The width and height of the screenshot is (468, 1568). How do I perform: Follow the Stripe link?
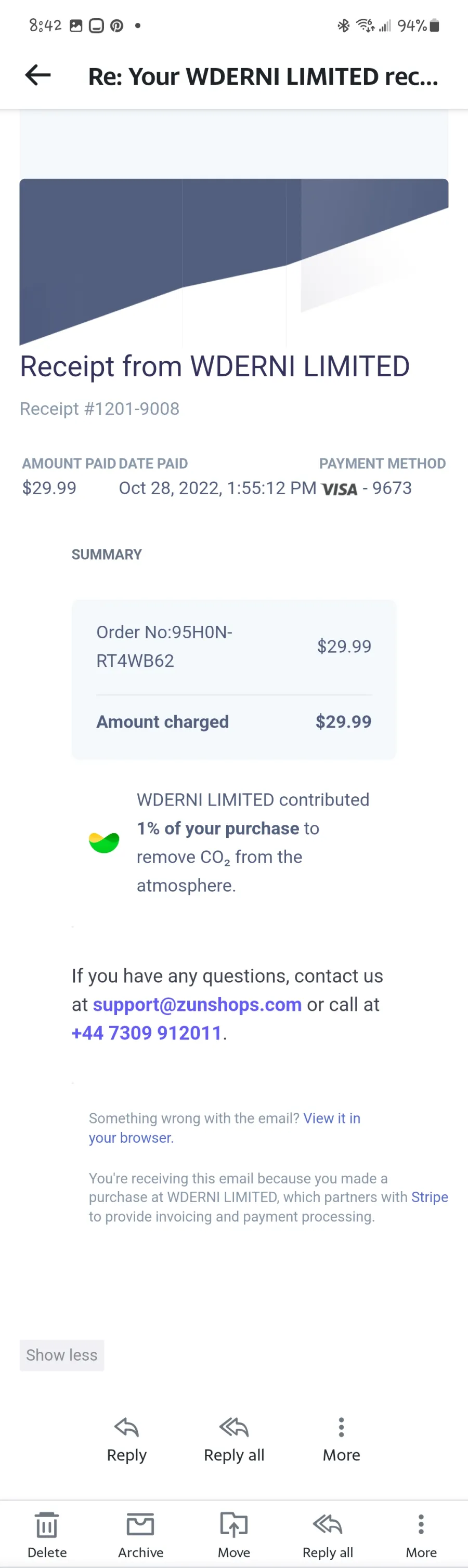[x=430, y=1197]
